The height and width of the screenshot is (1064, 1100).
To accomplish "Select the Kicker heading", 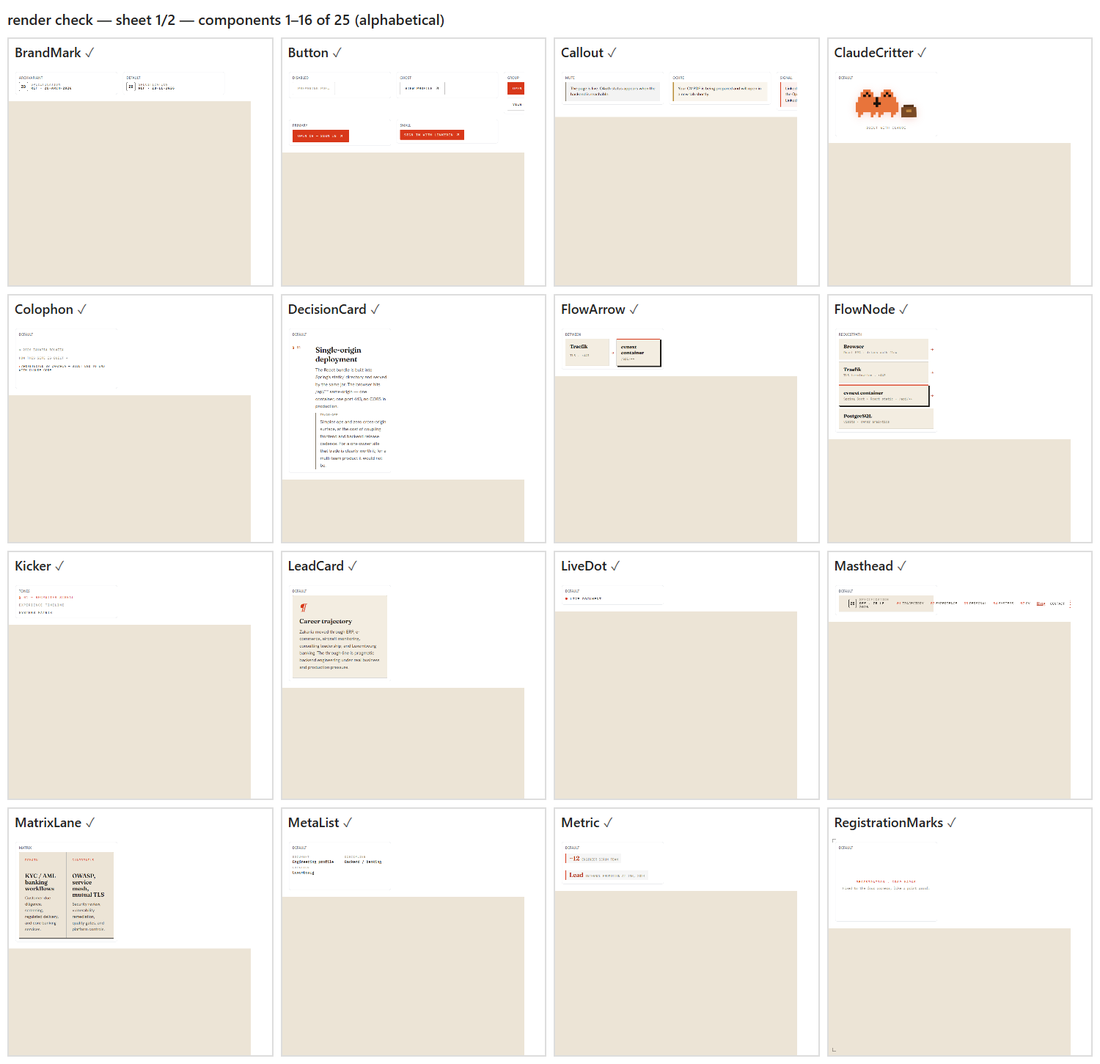I will coord(33,566).
